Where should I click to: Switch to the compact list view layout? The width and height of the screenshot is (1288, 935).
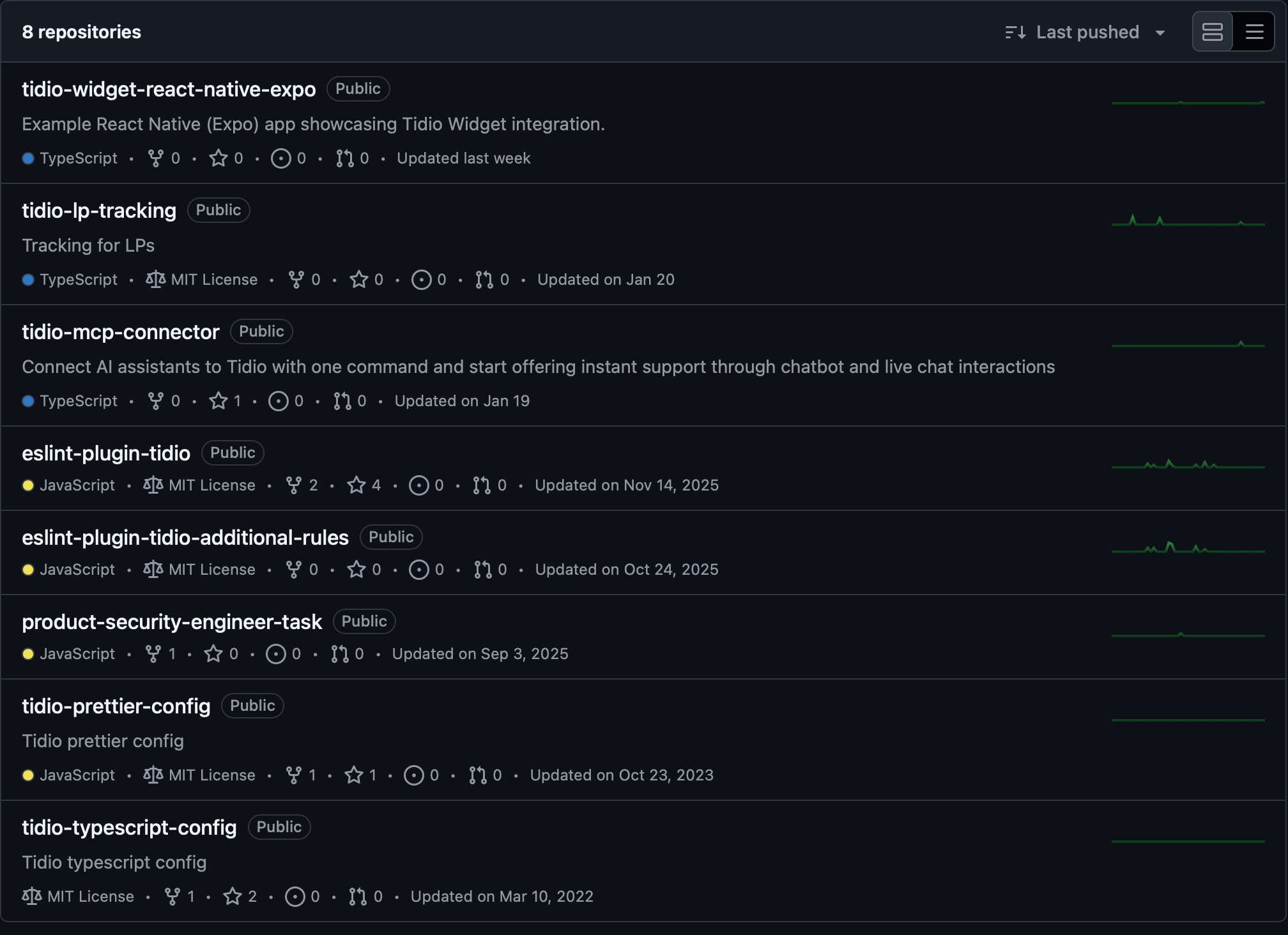tap(1253, 31)
